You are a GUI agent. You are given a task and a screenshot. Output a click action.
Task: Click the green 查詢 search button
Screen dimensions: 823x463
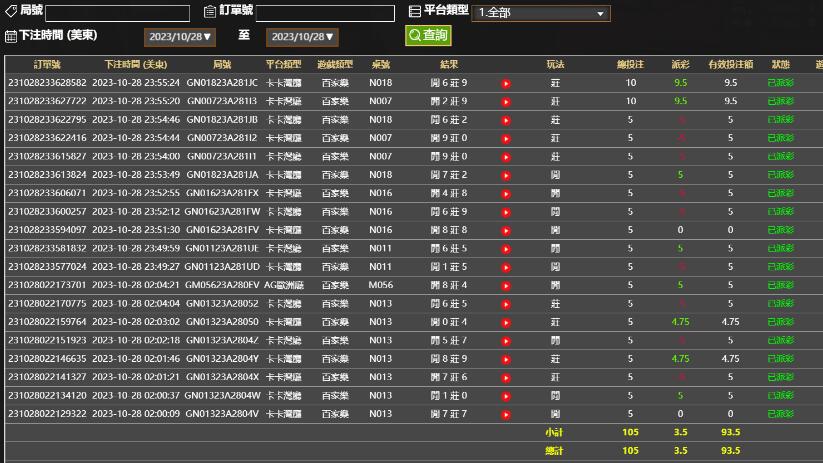428,35
